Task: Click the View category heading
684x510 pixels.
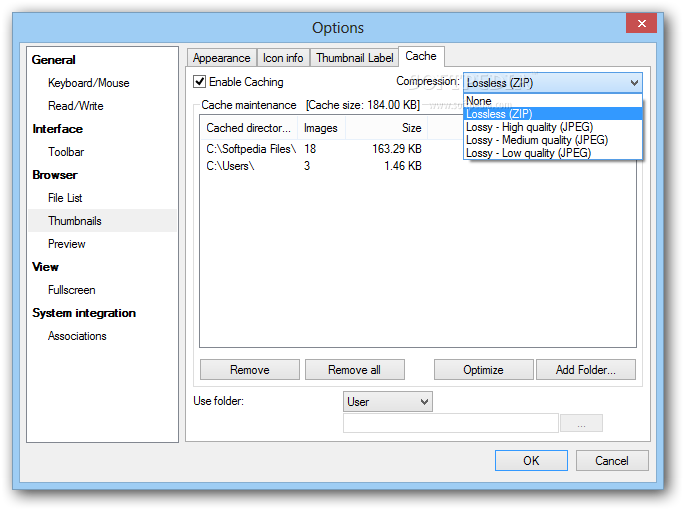Action: coord(45,267)
